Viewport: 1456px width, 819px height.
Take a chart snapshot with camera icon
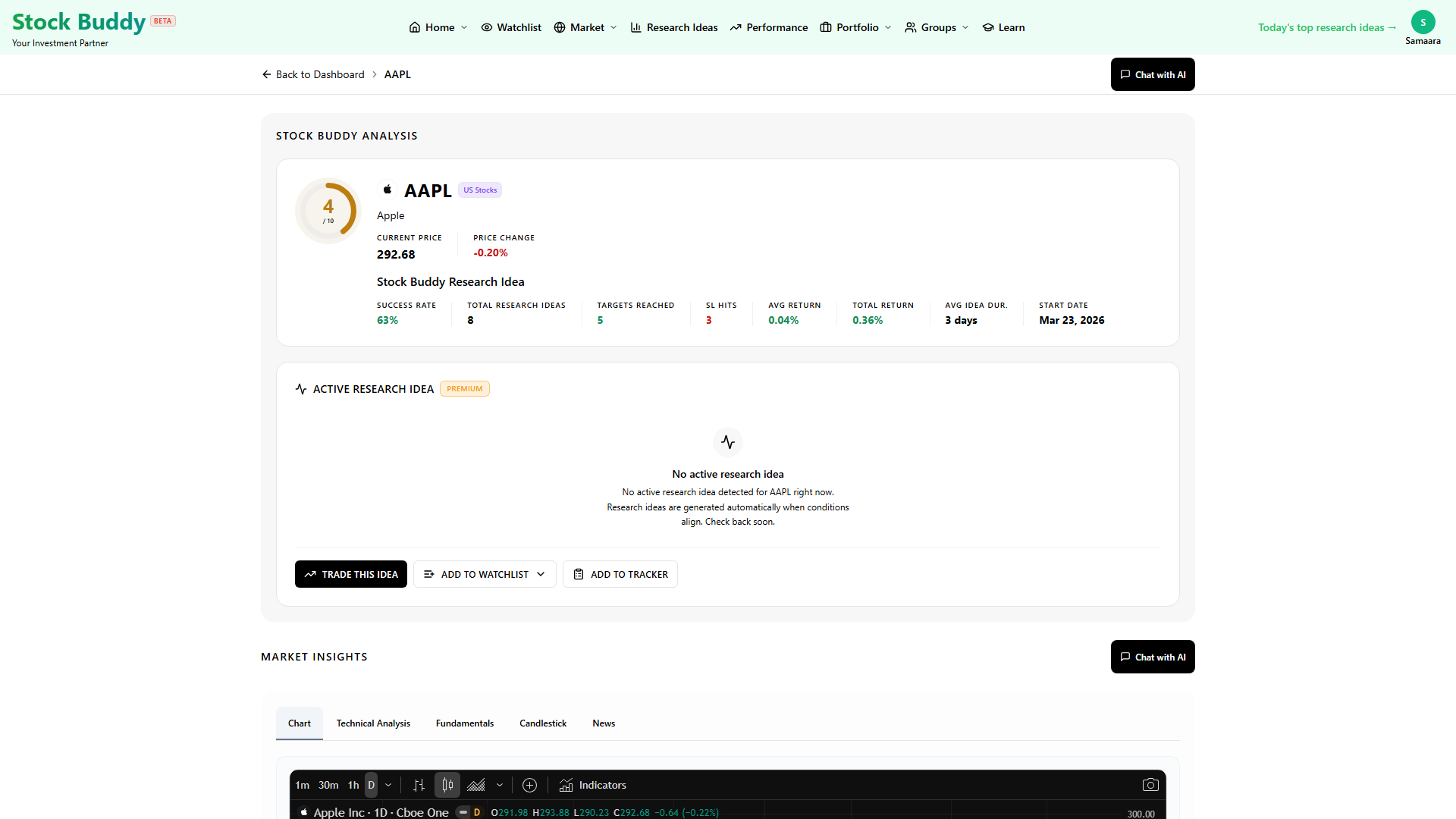(1150, 785)
